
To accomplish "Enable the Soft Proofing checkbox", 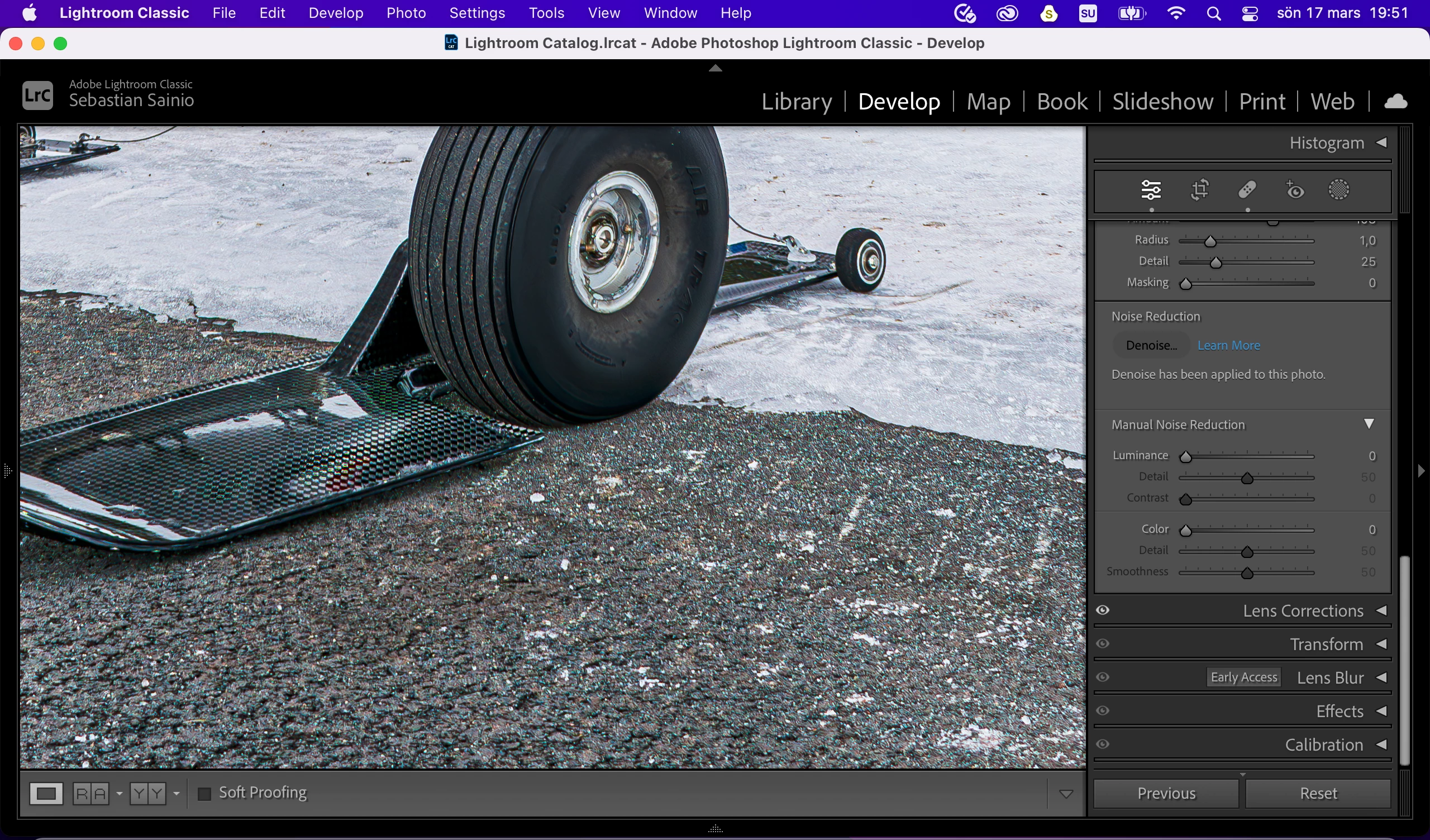I will [204, 793].
